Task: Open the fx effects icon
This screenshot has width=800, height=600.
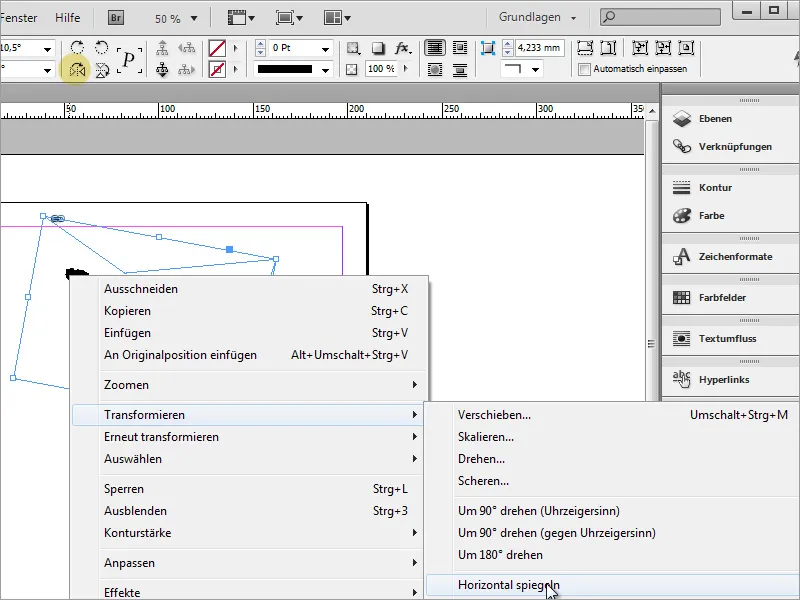Action: (403, 48)
